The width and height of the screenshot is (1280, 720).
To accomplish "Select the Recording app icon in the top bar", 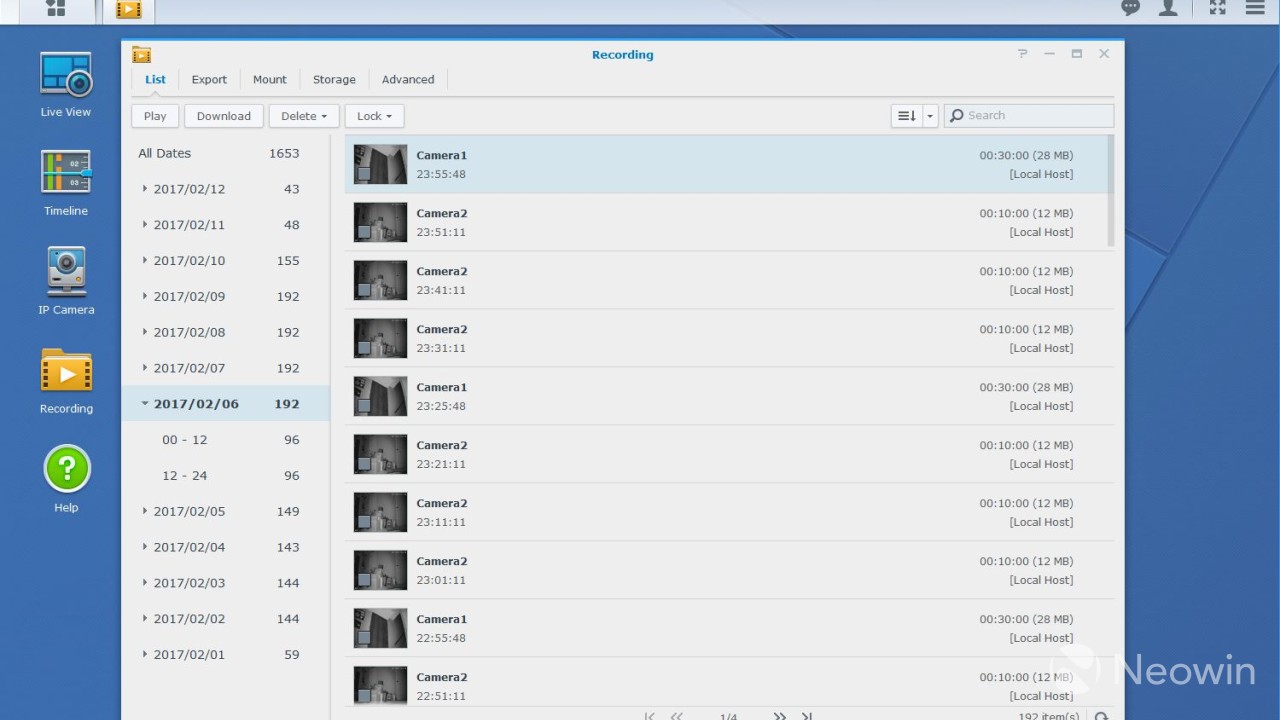I will tap(129, 10).
